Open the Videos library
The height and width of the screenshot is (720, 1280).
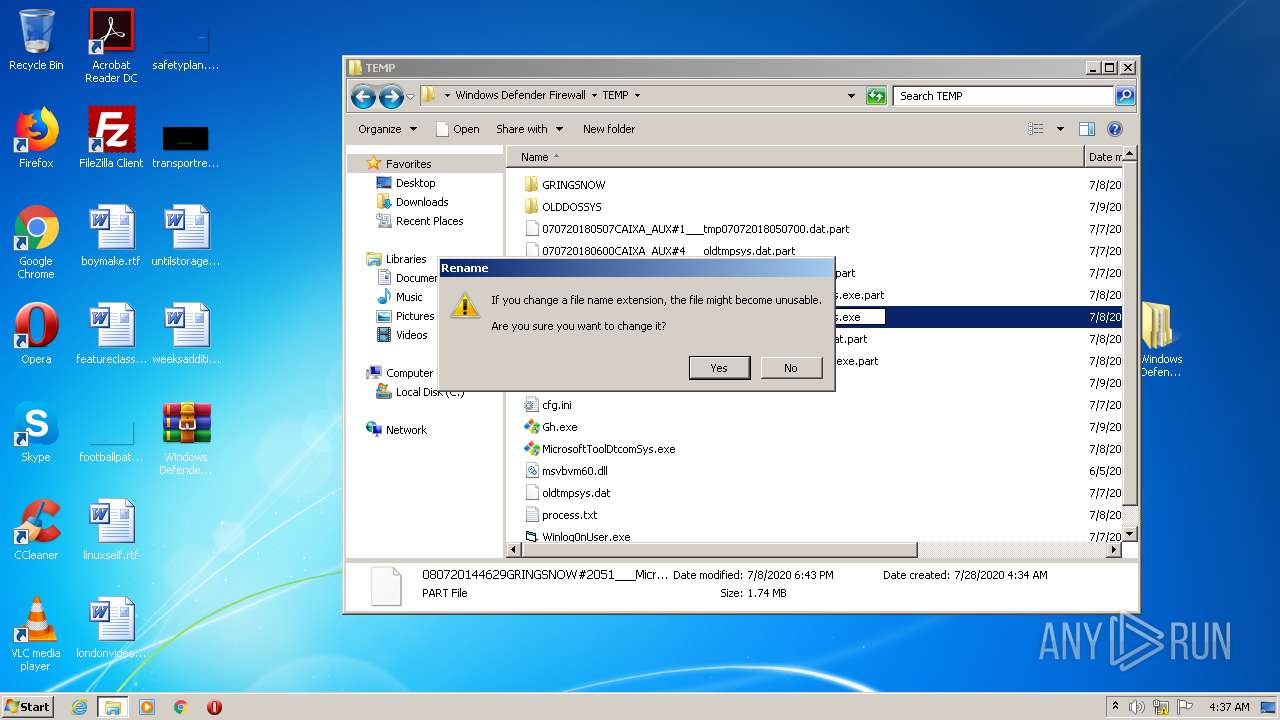point(411,335)
